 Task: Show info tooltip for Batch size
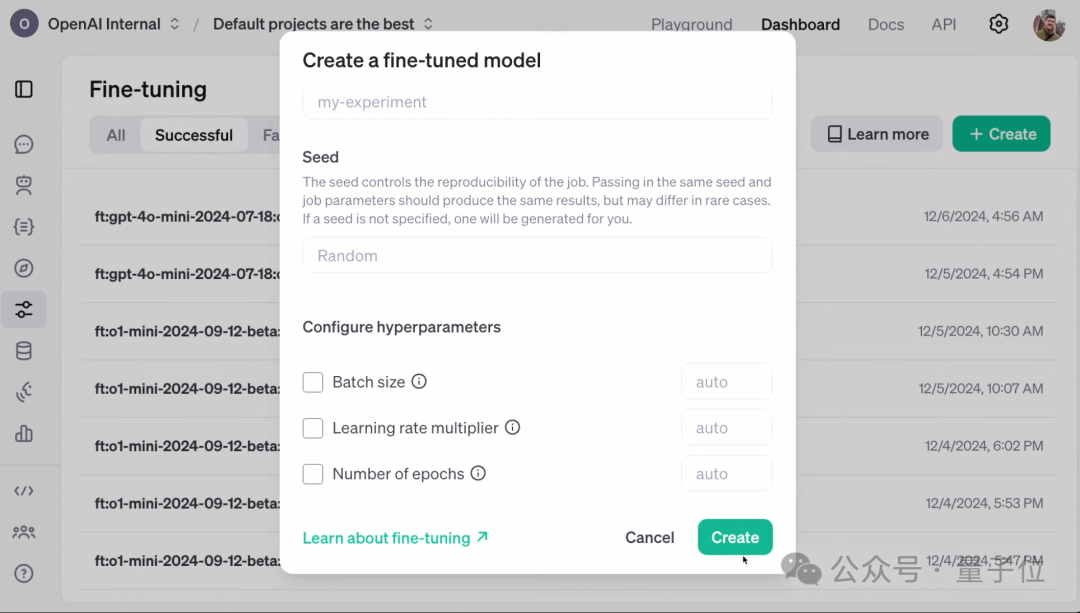point(419,382)
